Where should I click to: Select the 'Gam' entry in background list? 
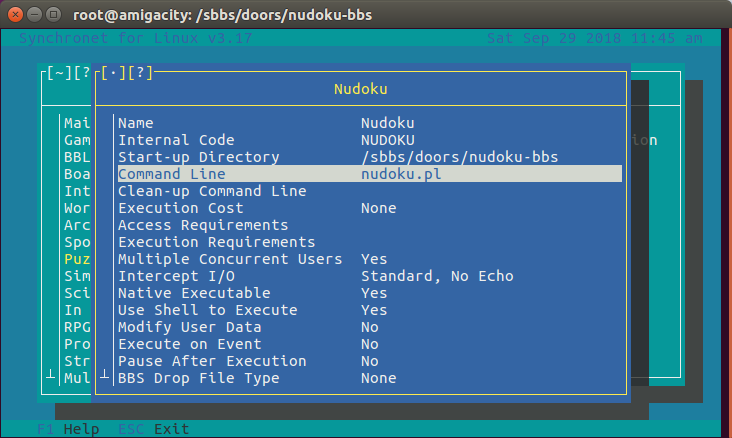click(77, 140)
